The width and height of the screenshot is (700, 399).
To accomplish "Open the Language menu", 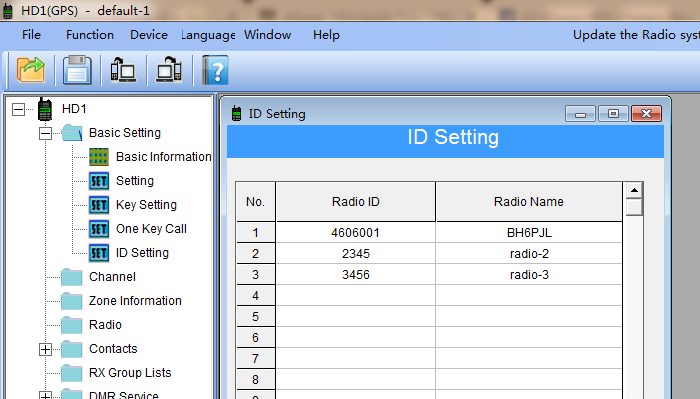I will [208, 35].
